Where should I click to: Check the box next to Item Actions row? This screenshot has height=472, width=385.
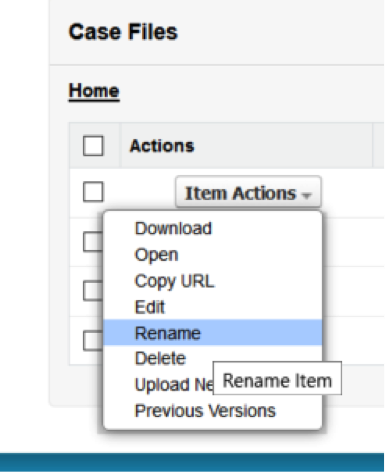click(x=93, y=192)
